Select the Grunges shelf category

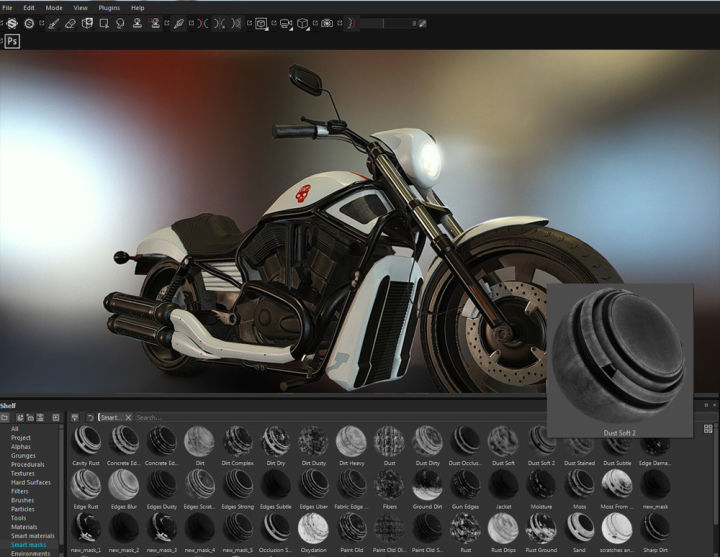click(x=25, y=455)
